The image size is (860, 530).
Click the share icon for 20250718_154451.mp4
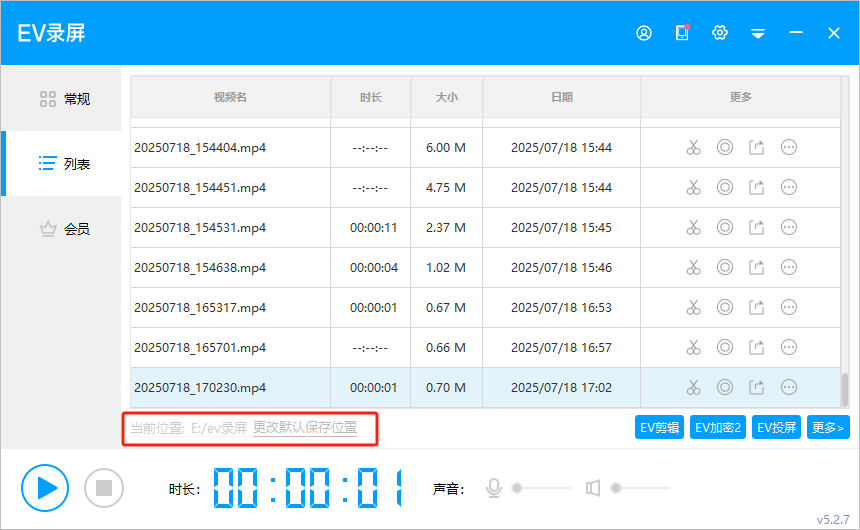click(757, 188)
